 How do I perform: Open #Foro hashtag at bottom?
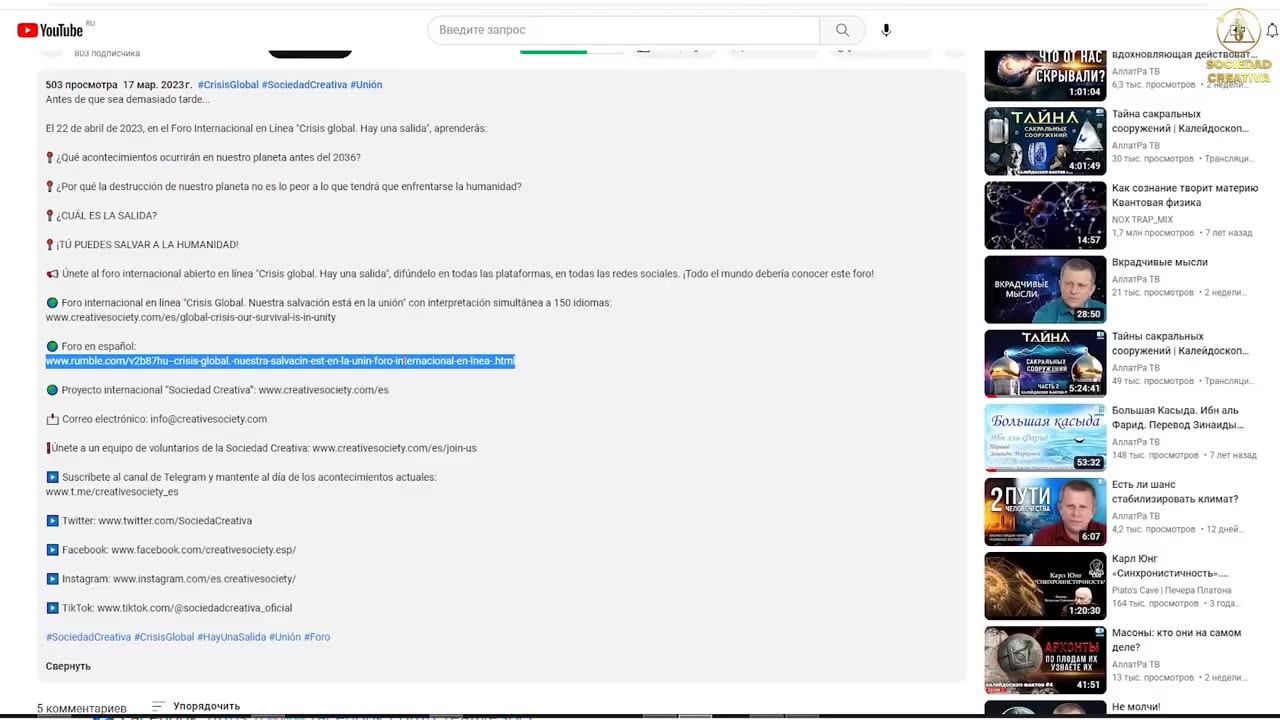317,637
